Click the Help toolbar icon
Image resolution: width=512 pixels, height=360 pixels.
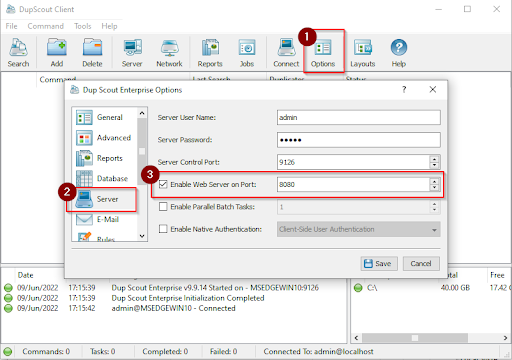pos(399,53)
